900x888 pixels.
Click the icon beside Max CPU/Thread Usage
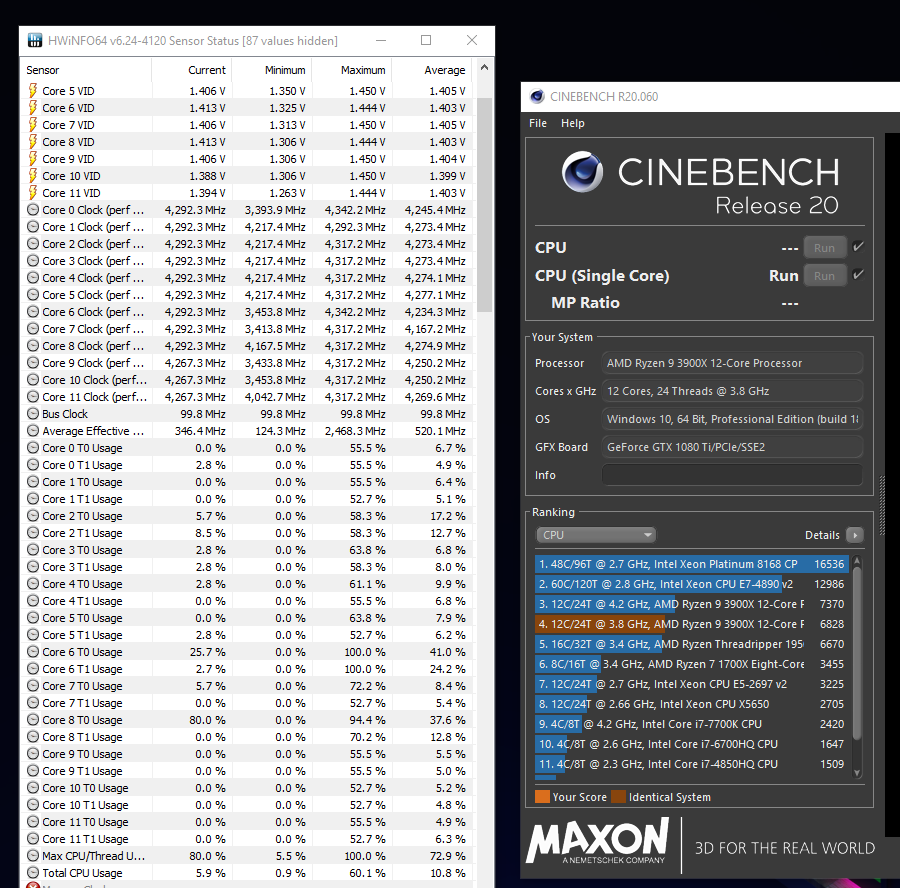tap(33, 856)
